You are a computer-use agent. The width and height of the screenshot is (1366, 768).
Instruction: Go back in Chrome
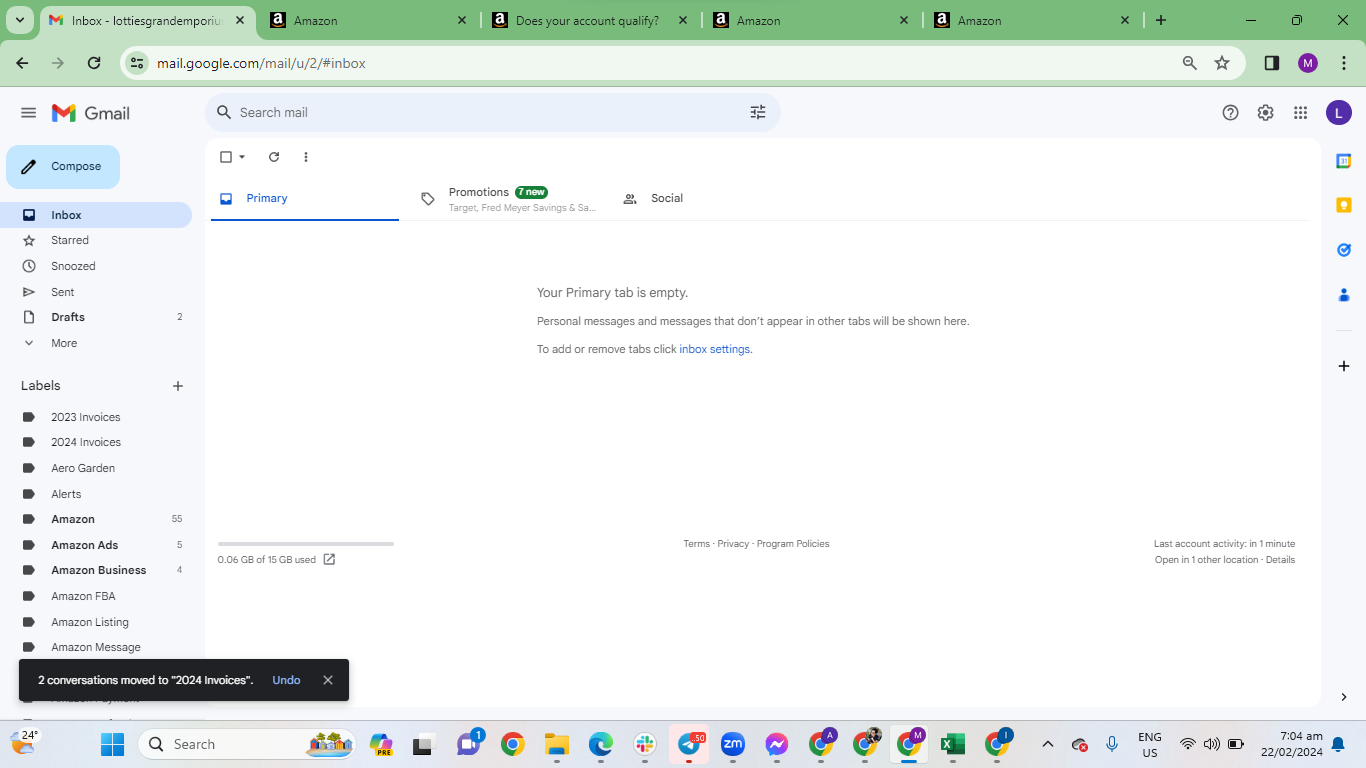tap(23, 63)
